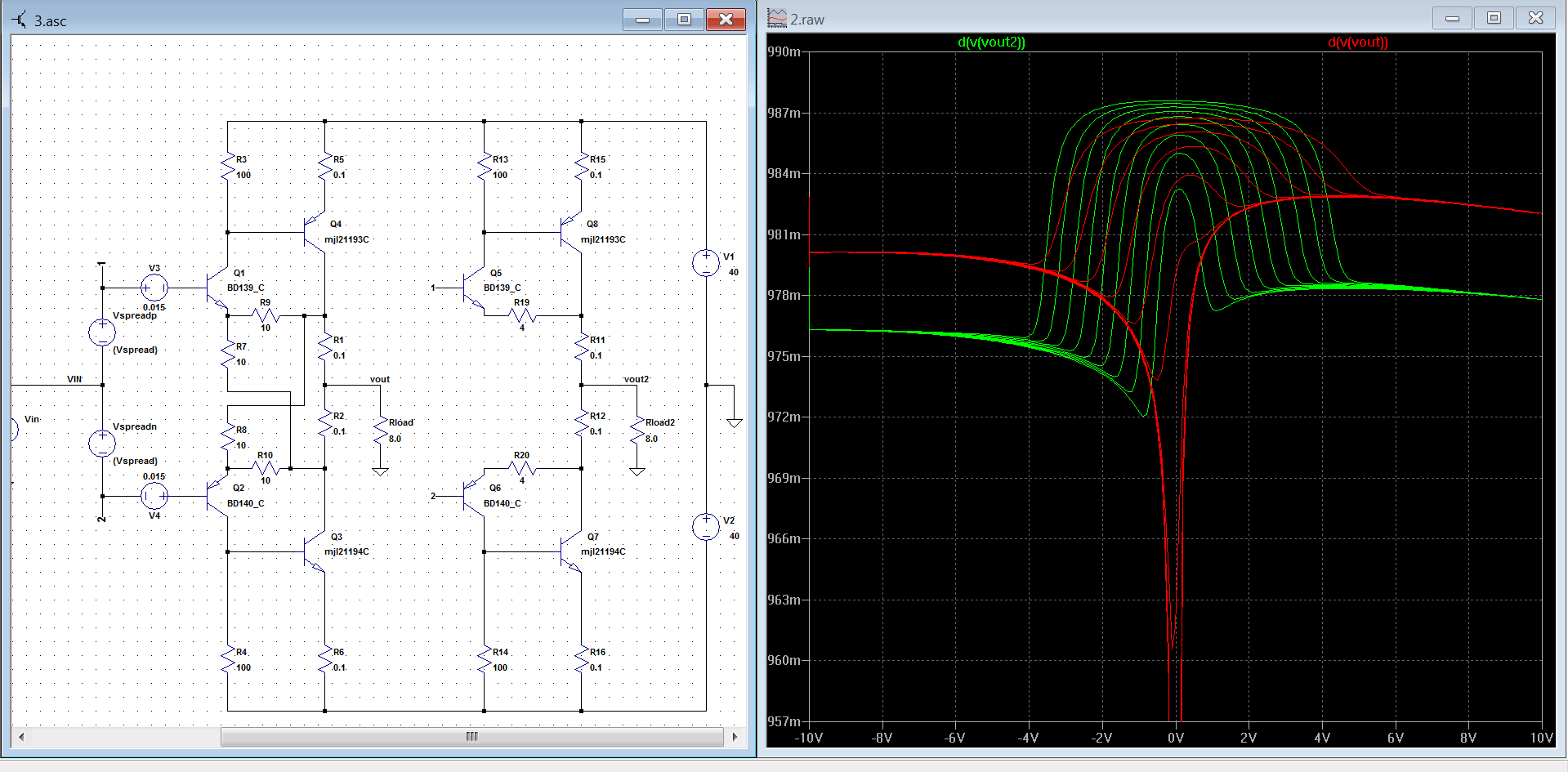Select resistor R5 0.1 ohm
Screen dimensions: 1568x772
(x=325, y=167)
